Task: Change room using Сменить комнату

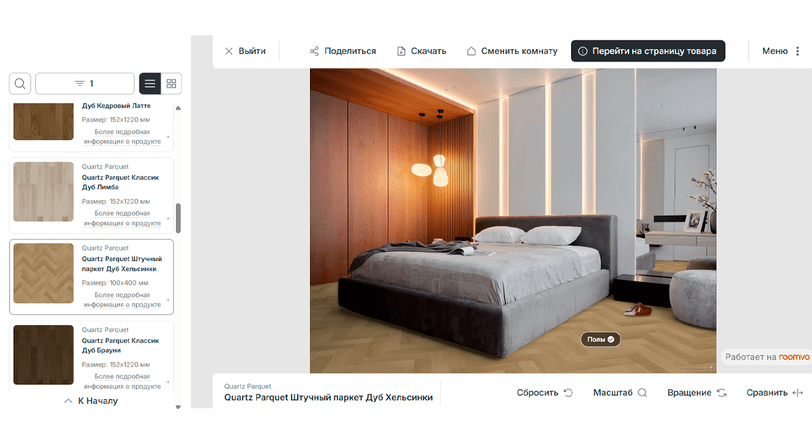Action: 511,51
